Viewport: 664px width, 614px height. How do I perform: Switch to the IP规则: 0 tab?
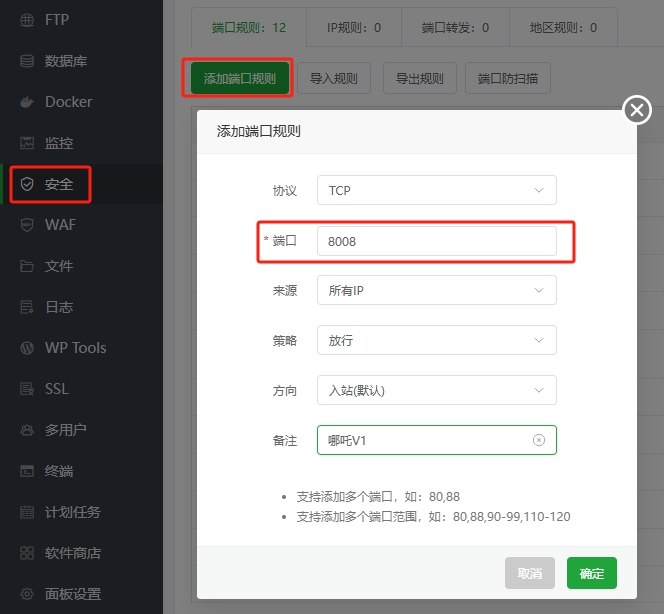(x=354, y=28)
